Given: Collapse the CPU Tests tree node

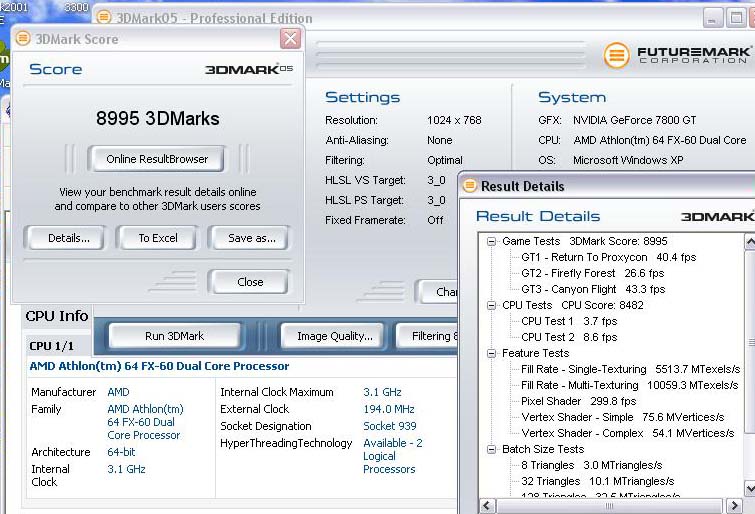Looking at the screenshot, I should (x=491, y=305).
